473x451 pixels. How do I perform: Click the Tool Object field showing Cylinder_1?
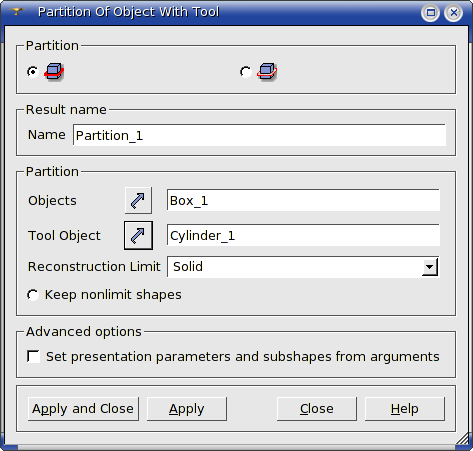(x=303, y=235)
